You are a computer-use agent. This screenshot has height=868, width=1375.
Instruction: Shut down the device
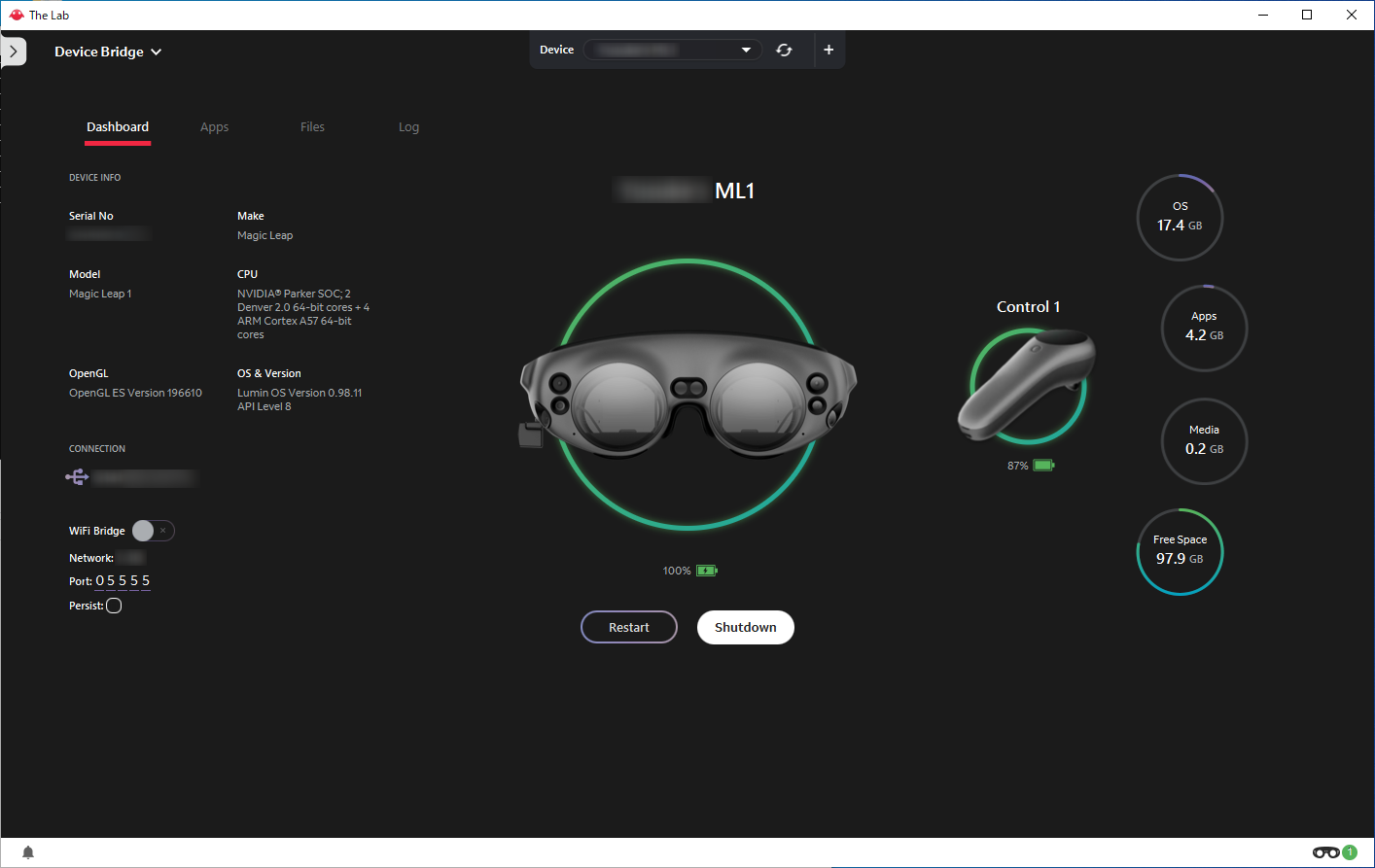click(746, 627)
